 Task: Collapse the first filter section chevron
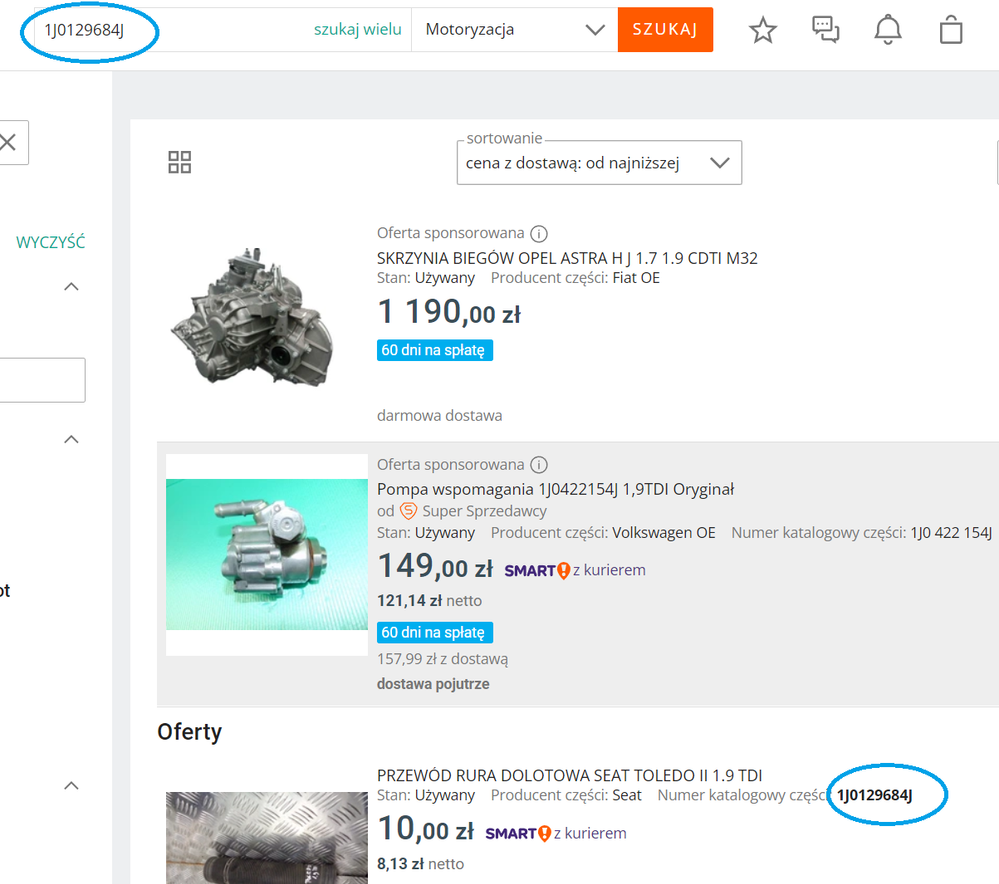pos(71,287)
